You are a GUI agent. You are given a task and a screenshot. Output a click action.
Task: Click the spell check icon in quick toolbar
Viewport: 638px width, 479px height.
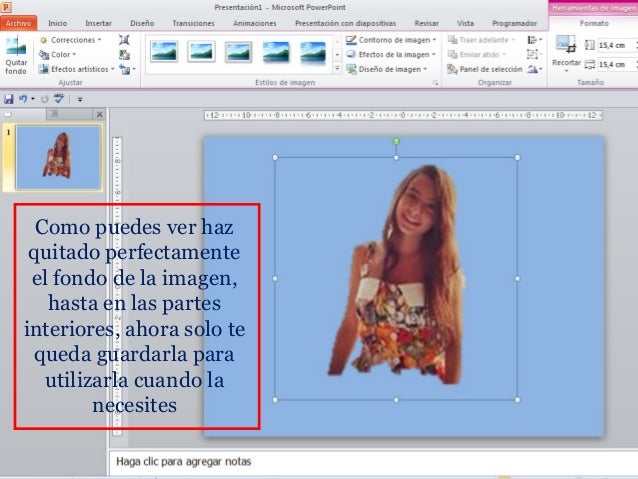tap(59, 100)
